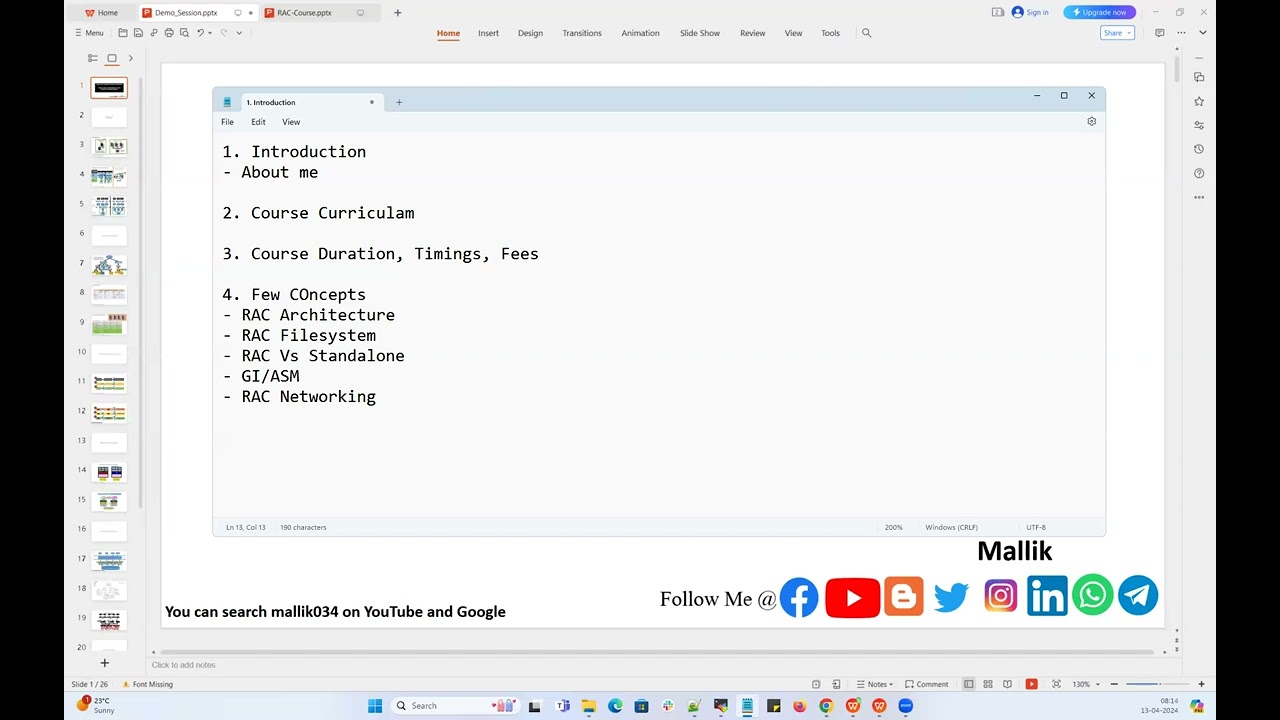1280x720 pixels.
Task: Start slideshow with the red play button
Action: pyautogui.click(x=1031, y=684)
